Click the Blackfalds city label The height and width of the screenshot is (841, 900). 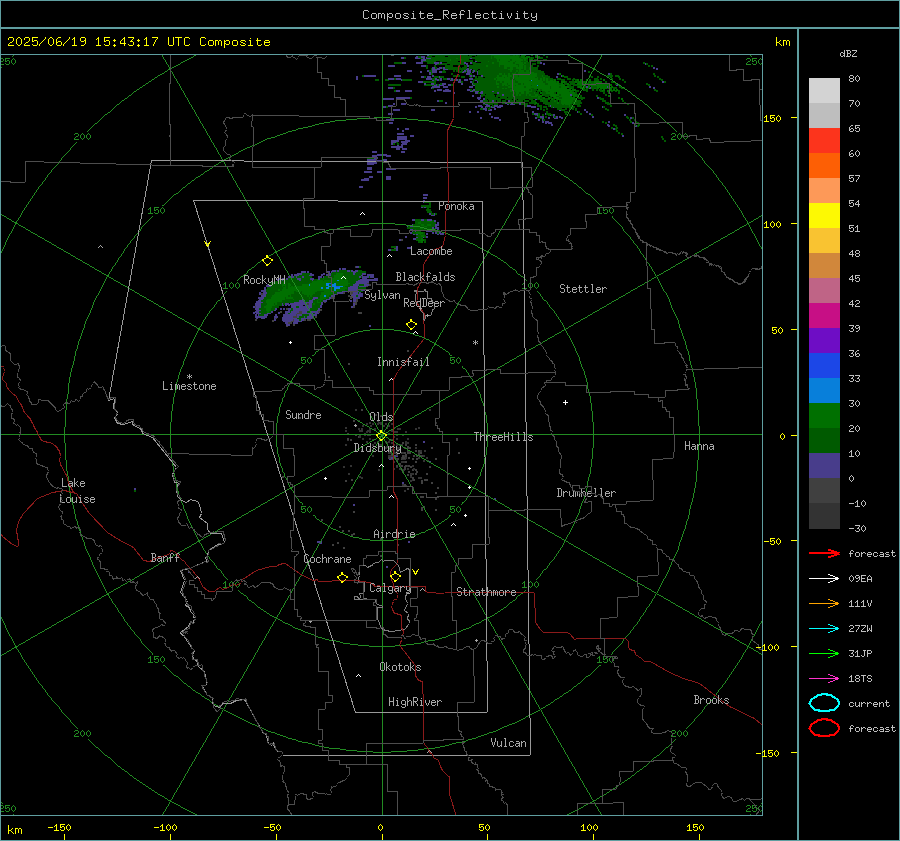coord(425,277)
